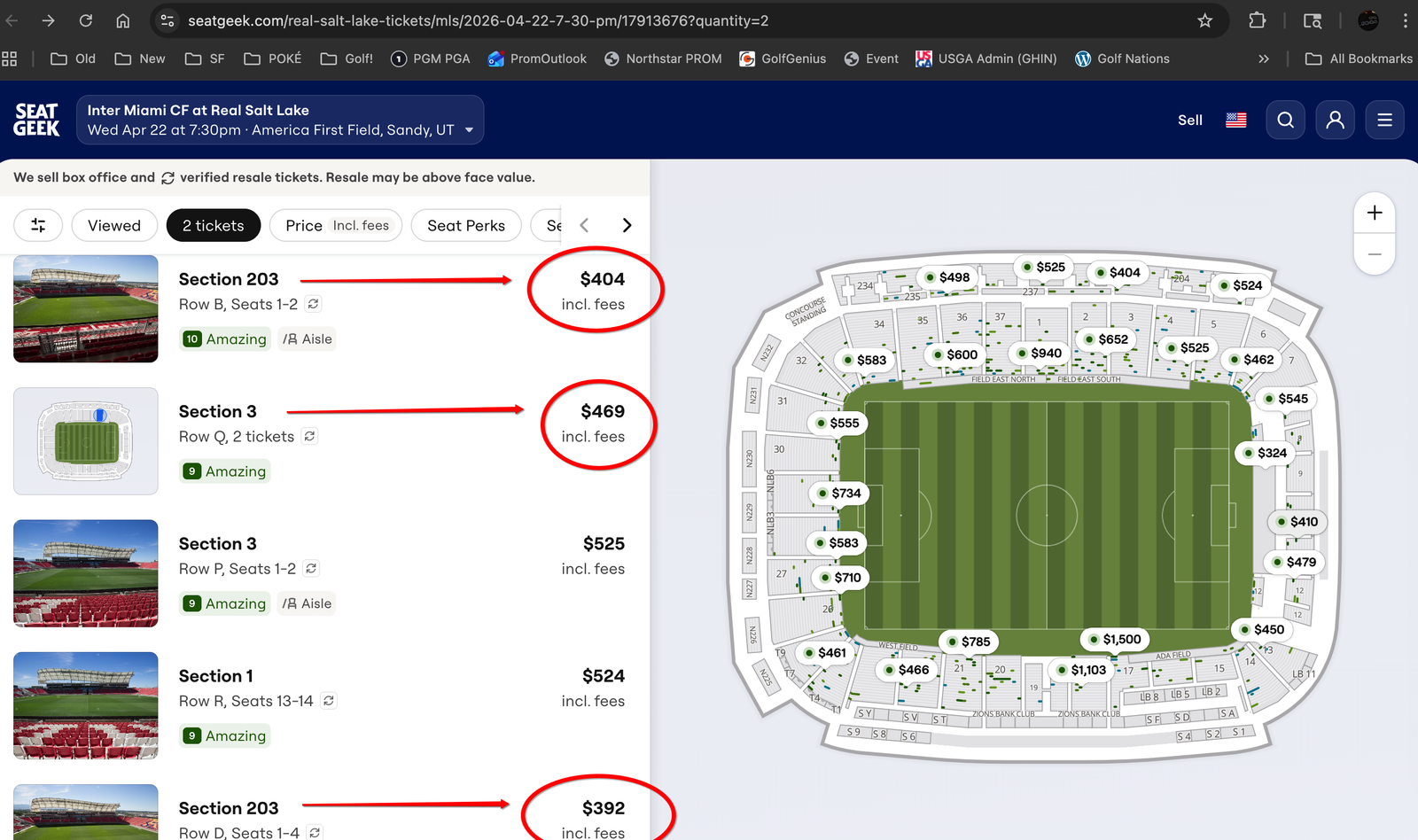
Task: Toggle the Viewed filter chip
Action: [x=114, y=226]
